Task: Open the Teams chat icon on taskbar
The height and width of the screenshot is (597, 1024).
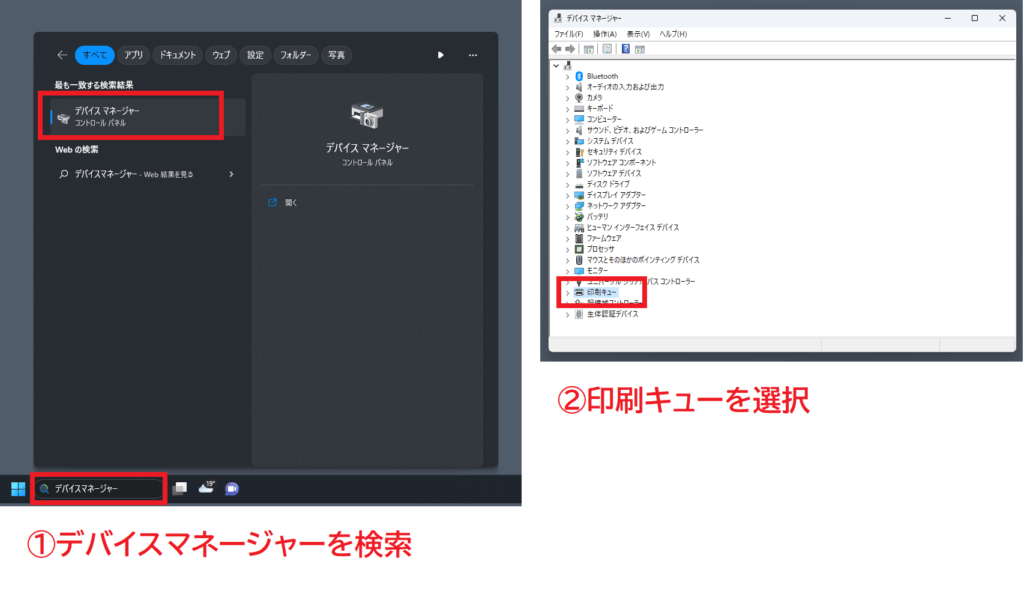Action: [x=232, y=489]
